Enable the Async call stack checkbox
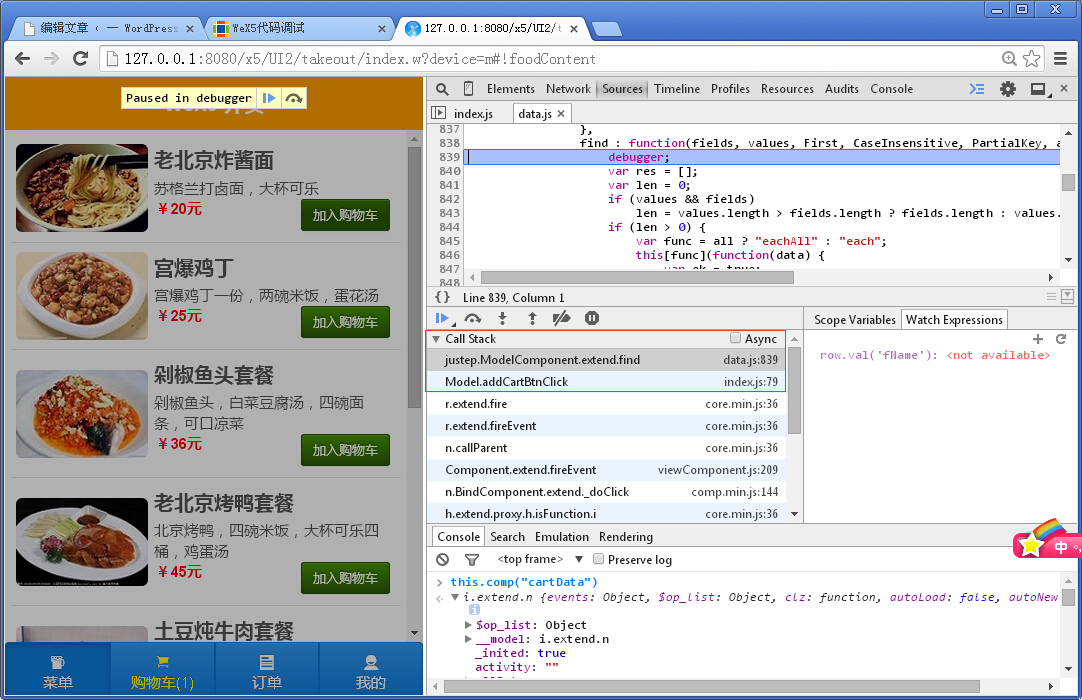 (x=735, y=338)
